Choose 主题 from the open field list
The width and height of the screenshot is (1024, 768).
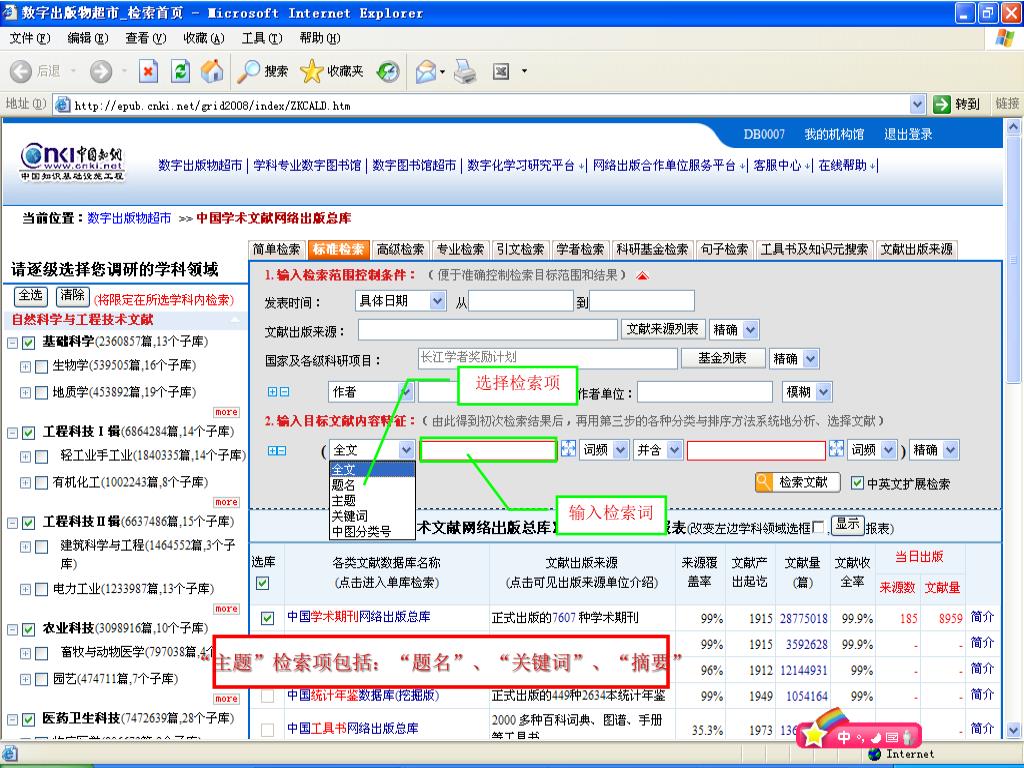[372, 501]
